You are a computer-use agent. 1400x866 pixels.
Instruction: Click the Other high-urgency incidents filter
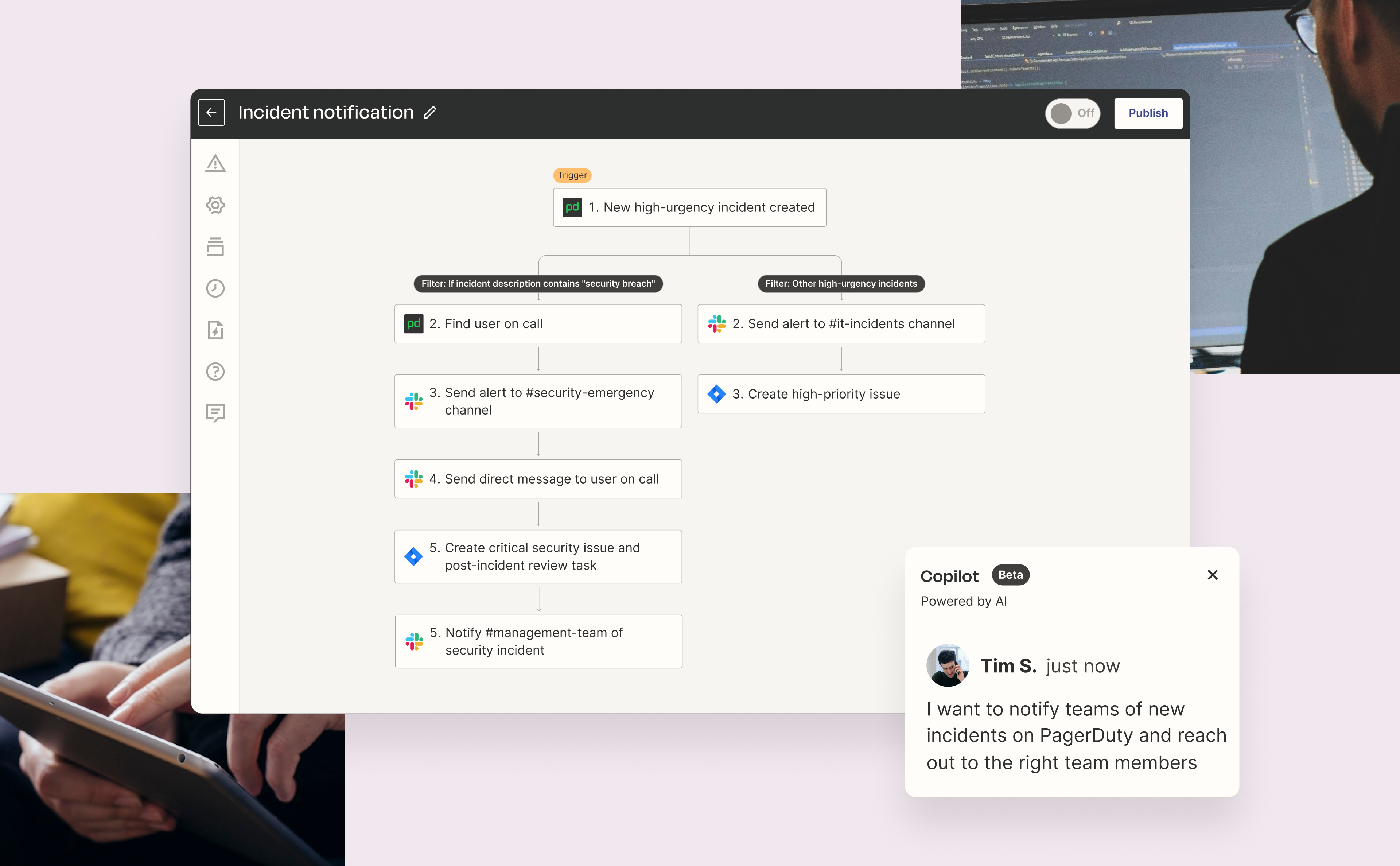coord(841,284)
